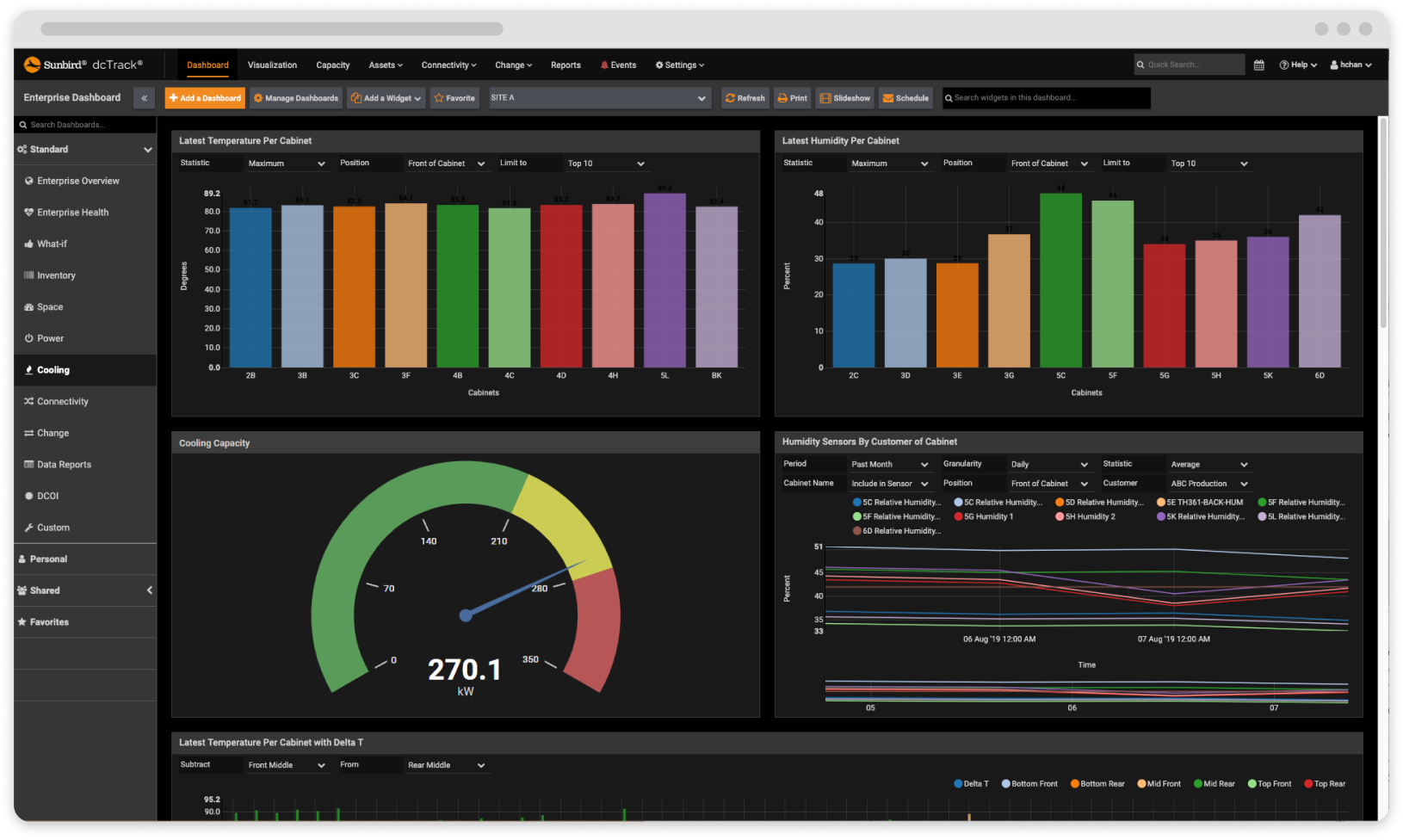The width and height of the screenshot is (1403, 840).
Task: Toggle Top Rear legend series
Action: pos(1324,784)
